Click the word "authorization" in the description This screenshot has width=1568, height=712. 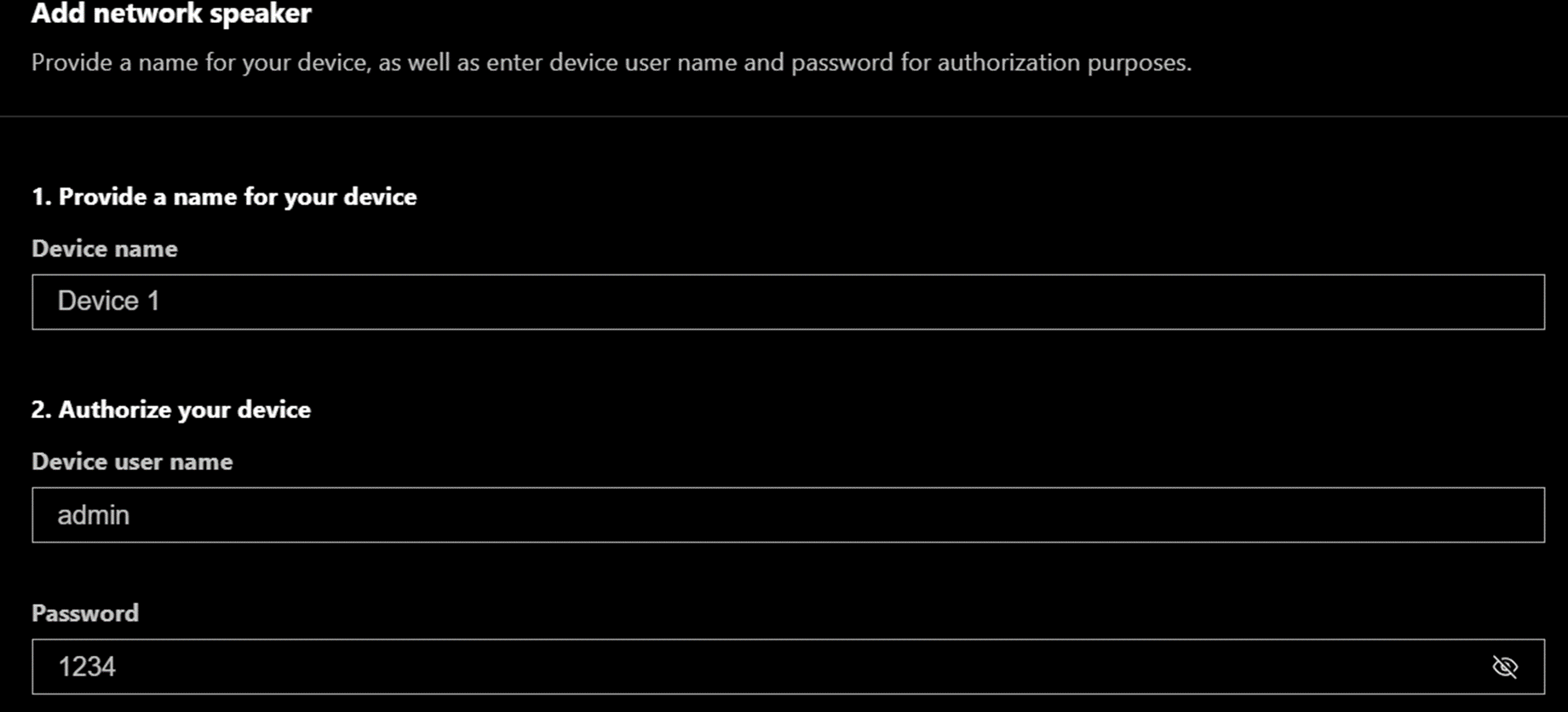1008,63
